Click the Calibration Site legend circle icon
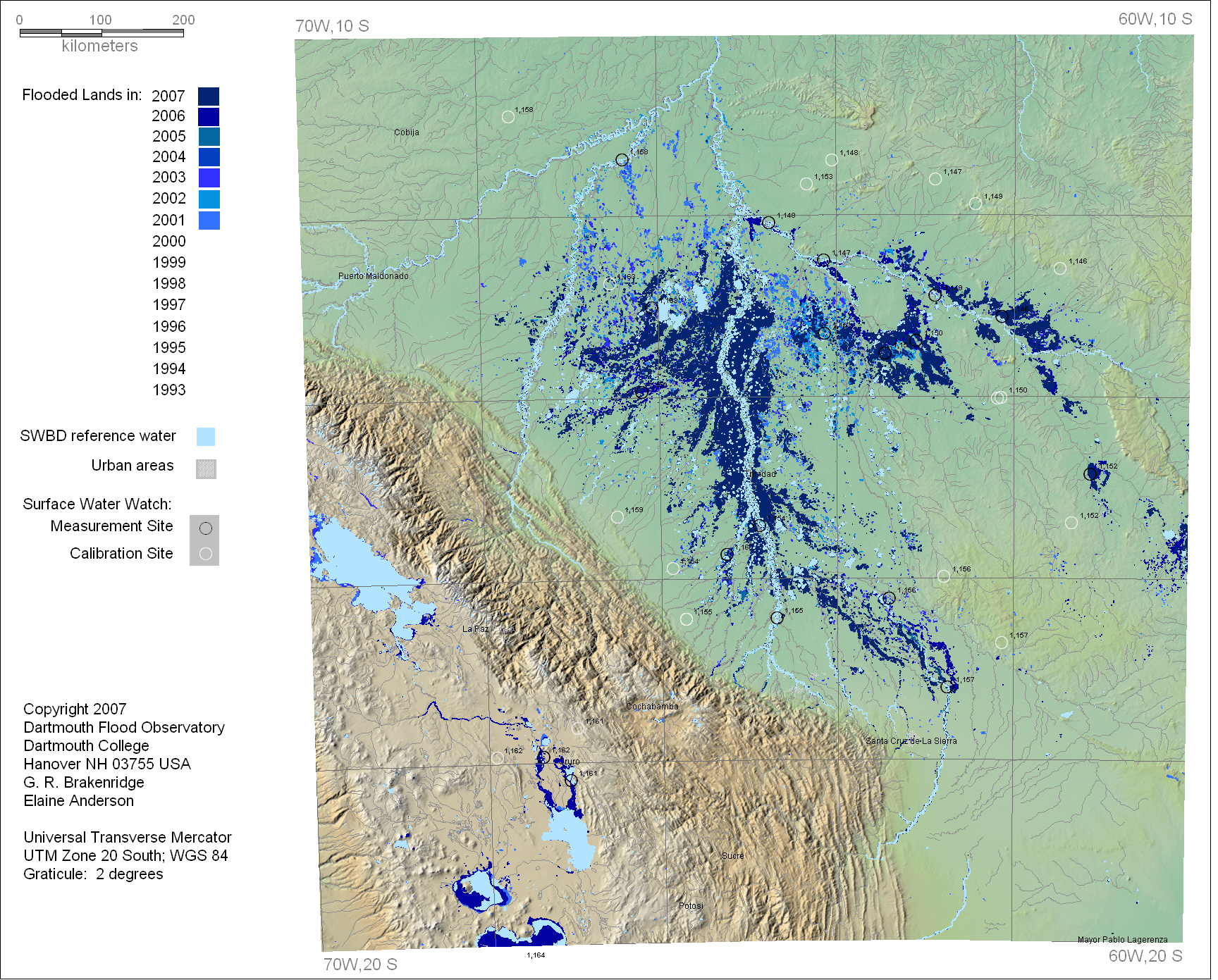The height and width of the screenshot is (980, 1218). (205, 554)
